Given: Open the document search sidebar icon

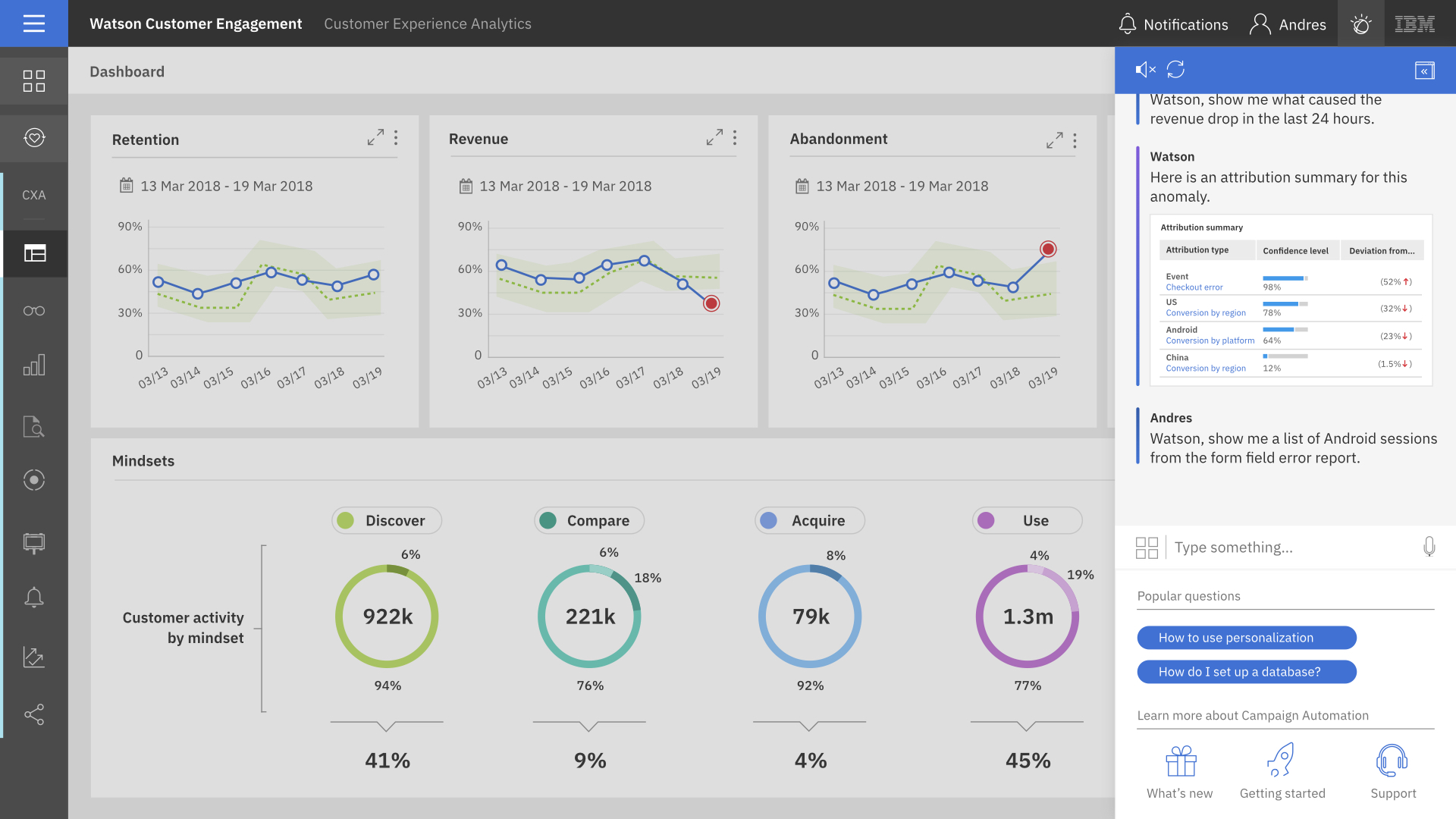Looking at the screenshot, I should coord(34,427).
